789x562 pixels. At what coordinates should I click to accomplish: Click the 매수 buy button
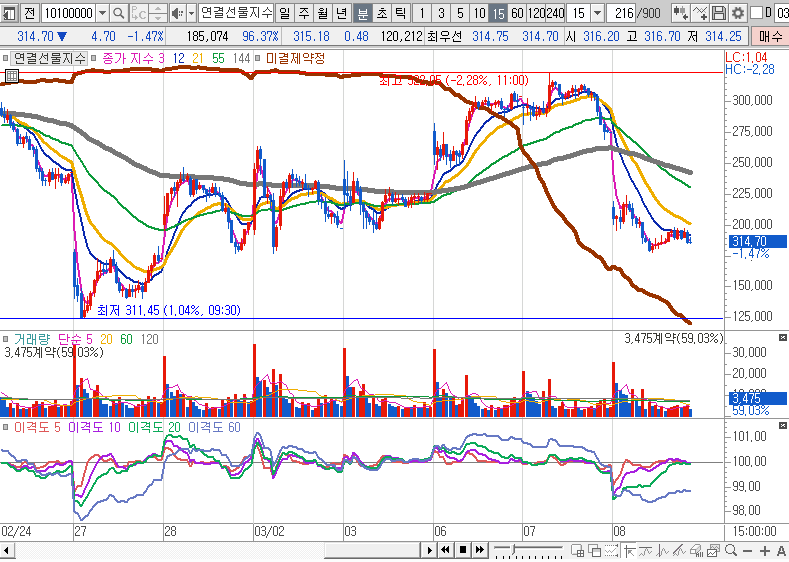(771, 37)
